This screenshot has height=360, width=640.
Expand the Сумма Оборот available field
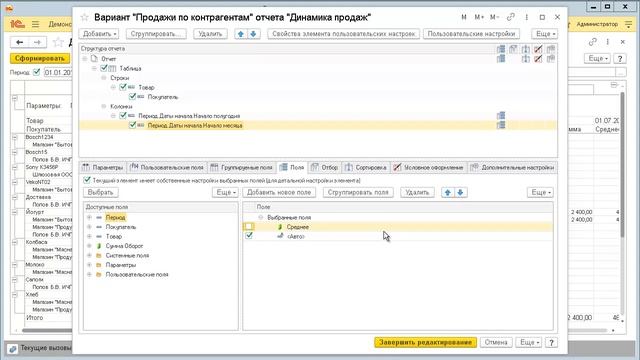89,246
